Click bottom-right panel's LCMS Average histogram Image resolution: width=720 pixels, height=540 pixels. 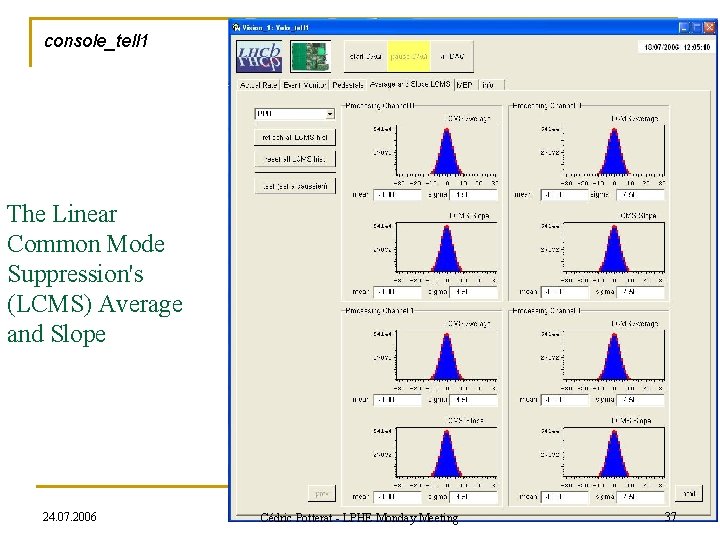(614, 356)
